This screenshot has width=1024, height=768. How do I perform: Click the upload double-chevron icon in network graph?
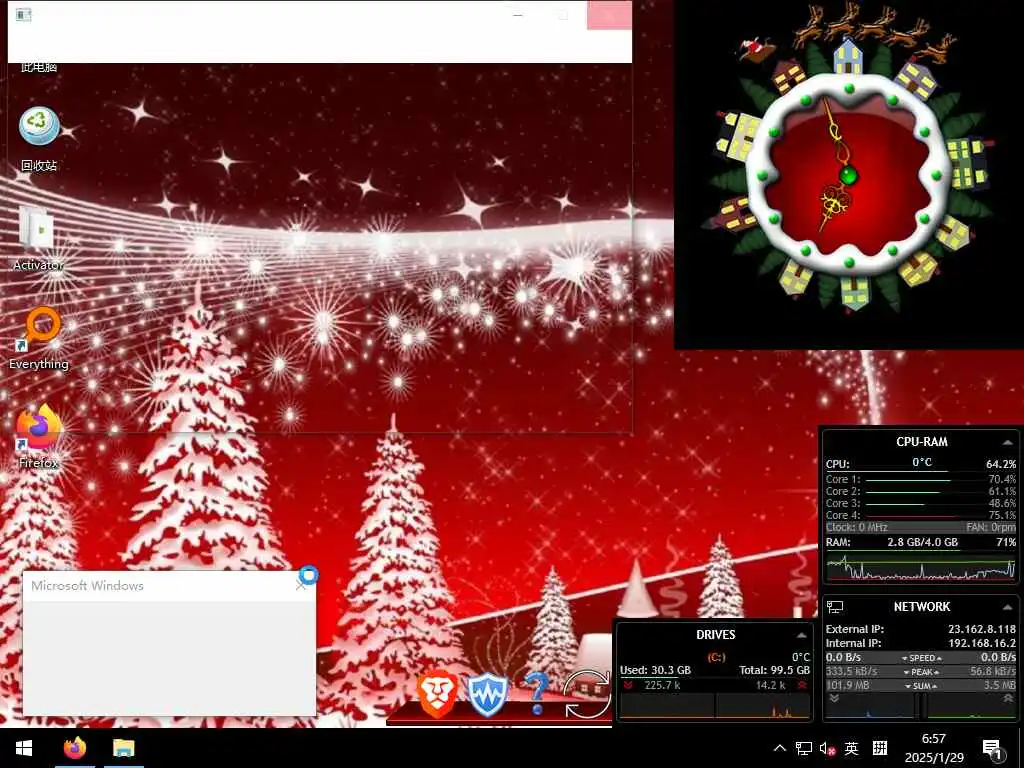tap(1008, 699)
